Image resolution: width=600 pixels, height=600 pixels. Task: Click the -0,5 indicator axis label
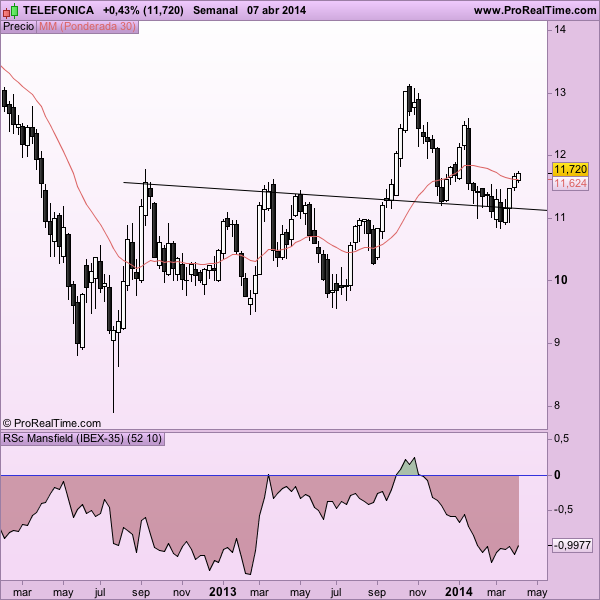tap(563, 510)
